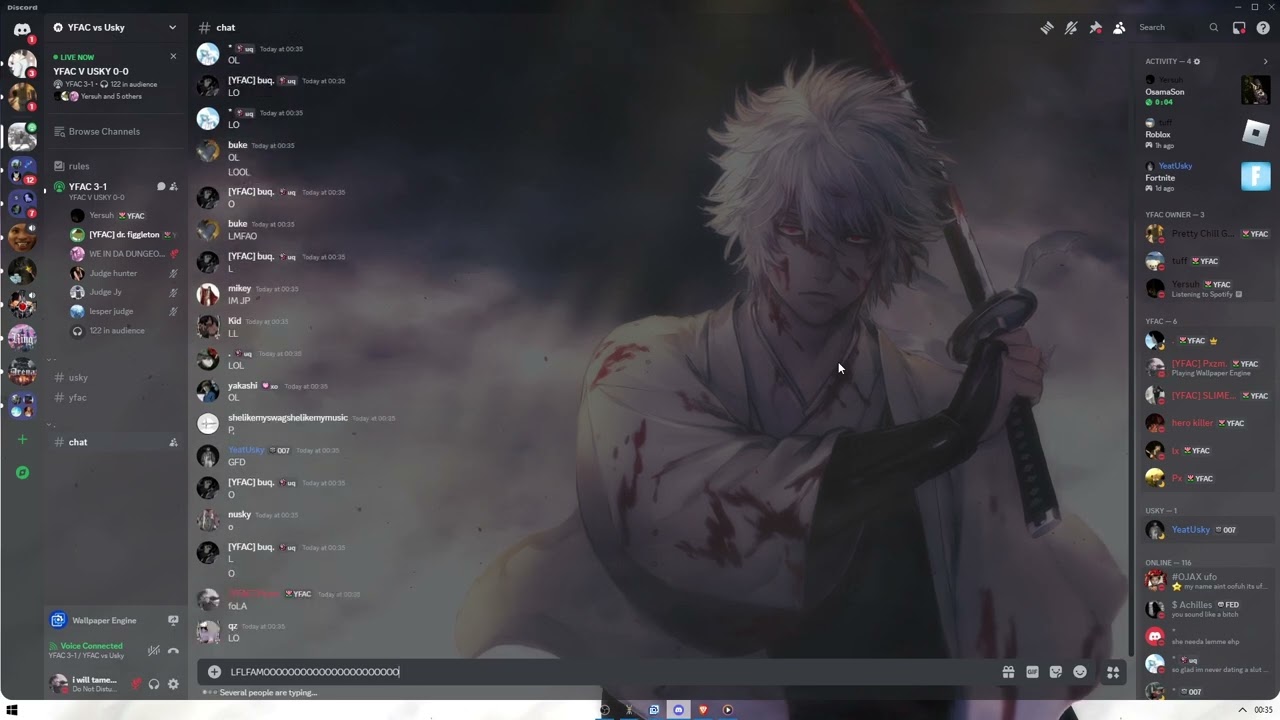Open the gift Nitro icon

tap(1008, 672)
